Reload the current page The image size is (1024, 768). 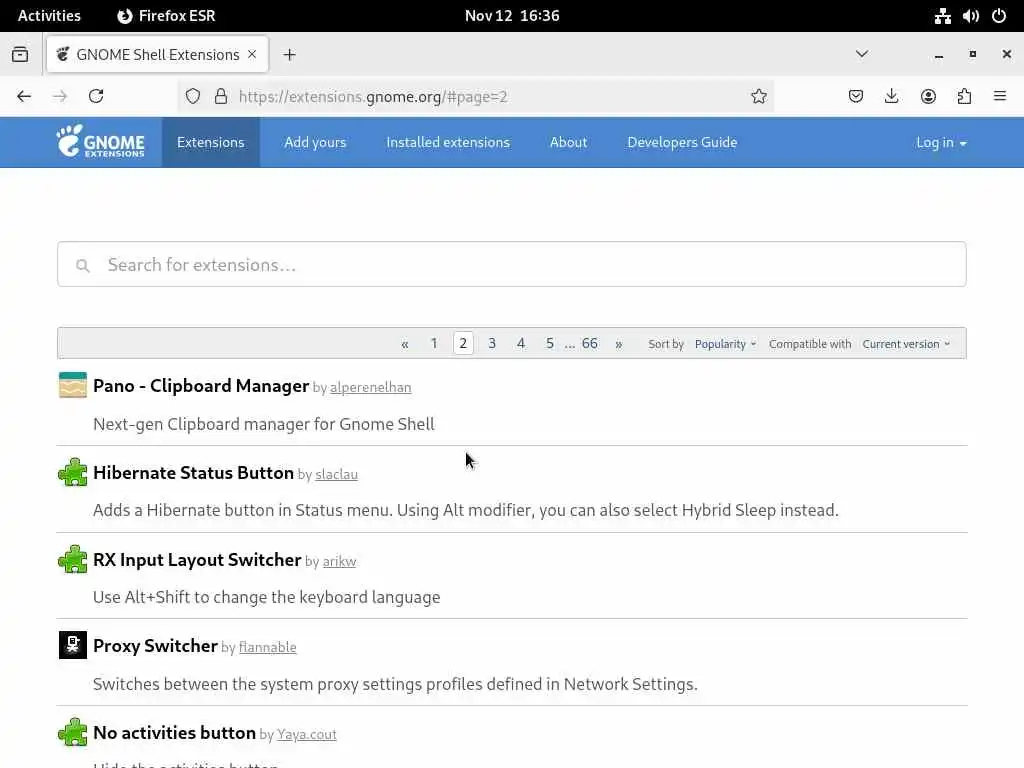(96, 96)
